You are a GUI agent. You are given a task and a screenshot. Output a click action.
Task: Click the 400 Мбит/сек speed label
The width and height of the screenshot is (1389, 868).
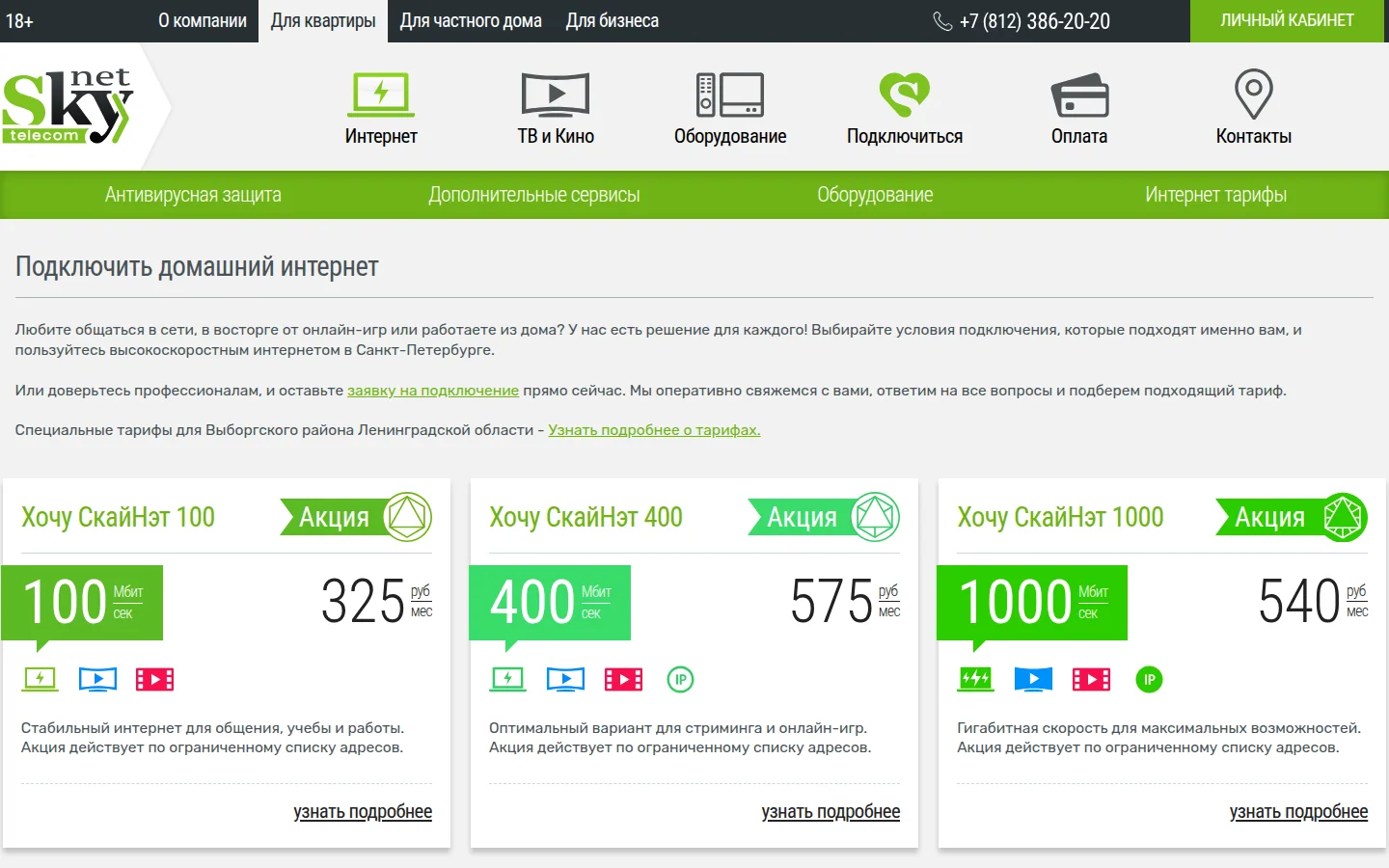(x=550, y=602)
